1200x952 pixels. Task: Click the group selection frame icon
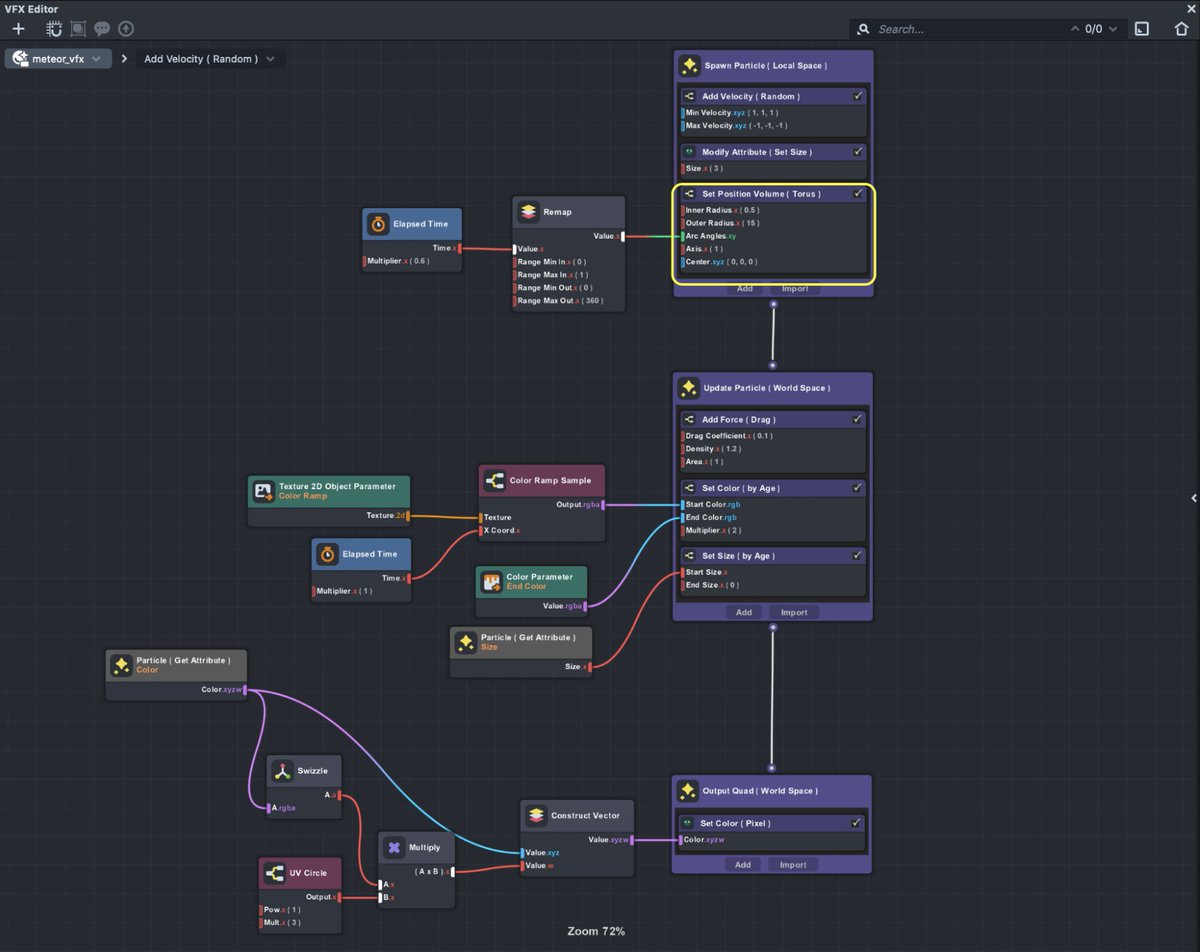pyautogui.click(x=78, y=29)
